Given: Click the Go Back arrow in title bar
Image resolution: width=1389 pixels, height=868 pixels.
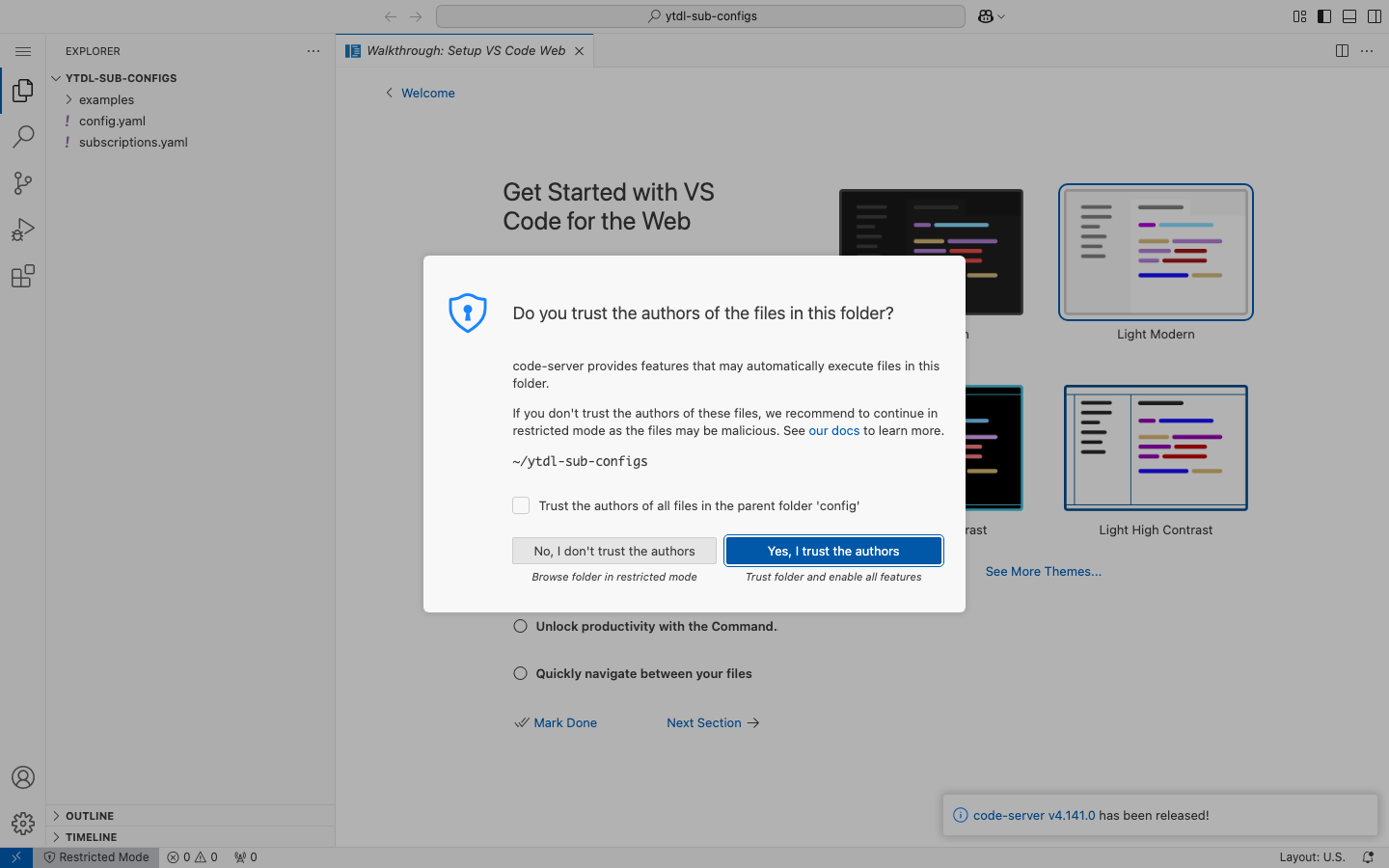Looking at the screenshot, I should (x=391, y=16).
